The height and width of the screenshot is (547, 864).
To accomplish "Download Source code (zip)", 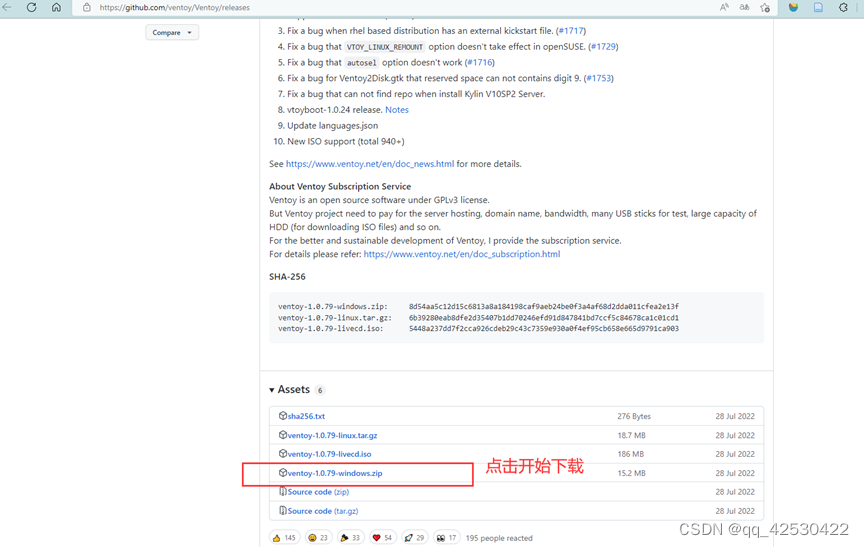I will [x=318, y=492].
